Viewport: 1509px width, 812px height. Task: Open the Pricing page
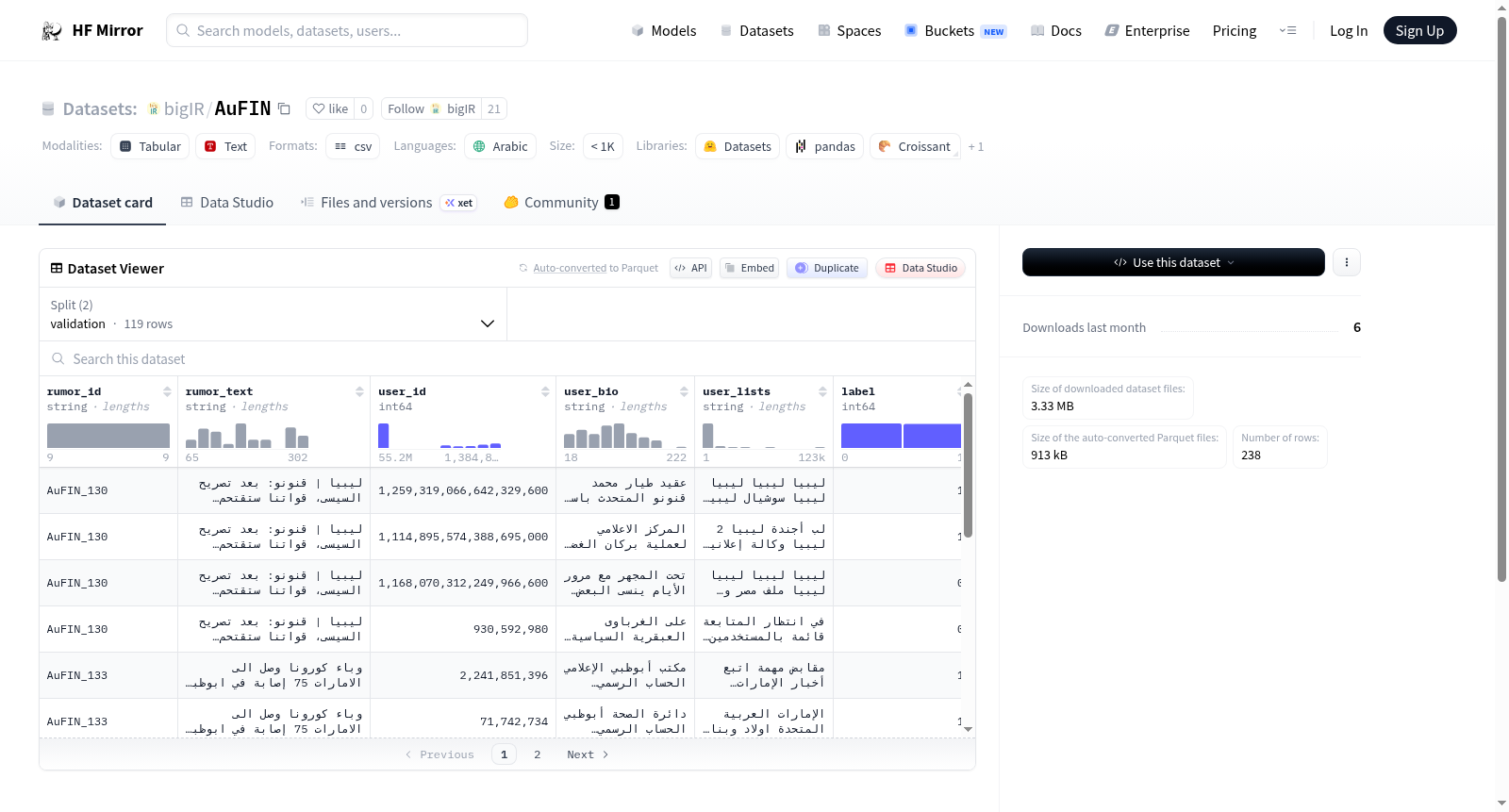coord(1235,31)
